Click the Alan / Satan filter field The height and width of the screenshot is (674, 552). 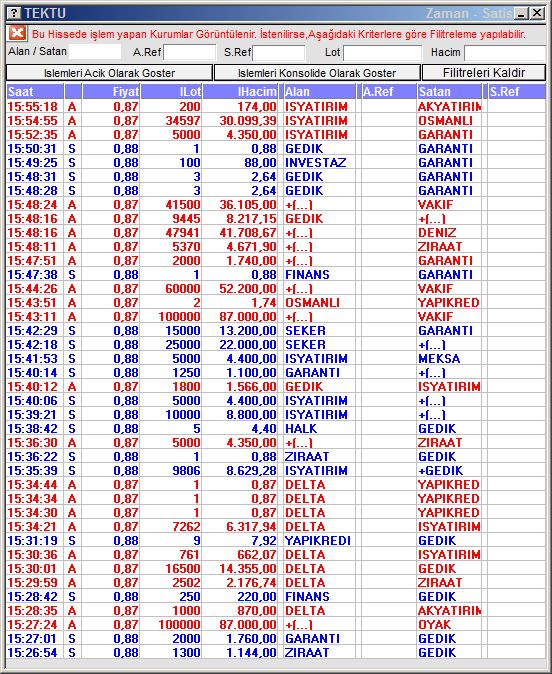(95, 52)
